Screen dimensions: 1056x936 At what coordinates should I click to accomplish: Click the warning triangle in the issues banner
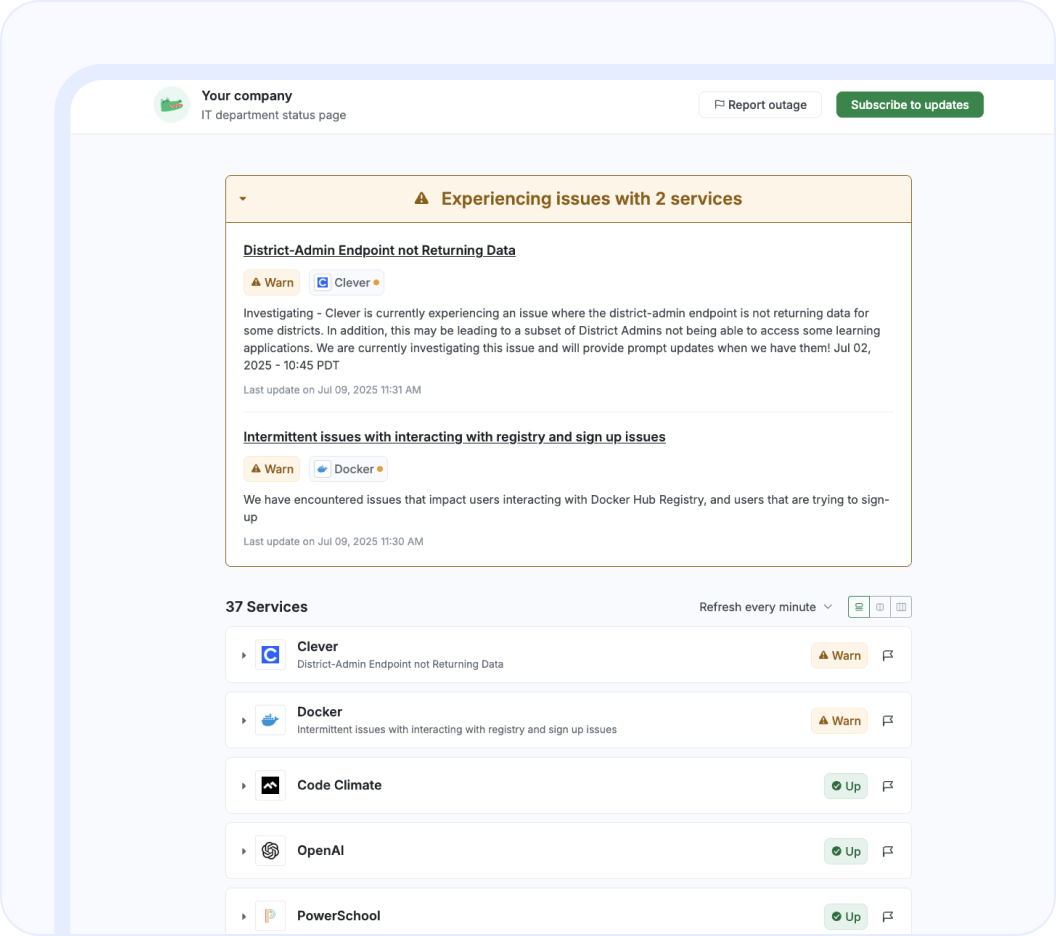pos(419,198)
